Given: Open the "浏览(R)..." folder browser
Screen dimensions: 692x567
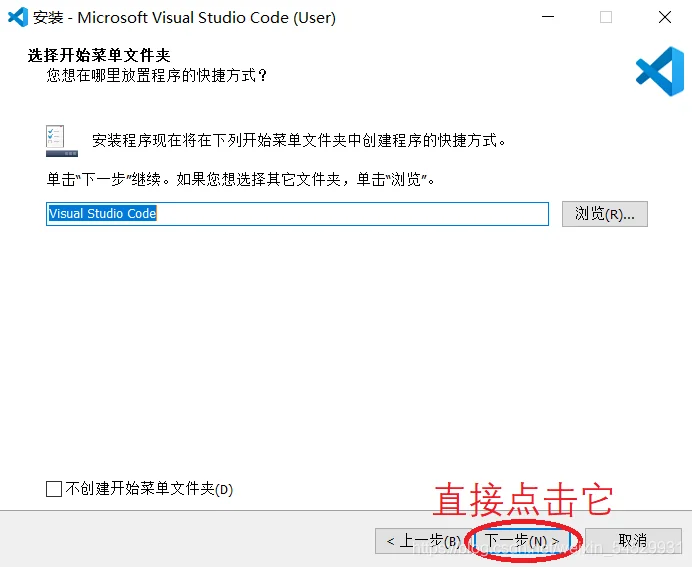Looking at the screenshot, I should [605, 214].
